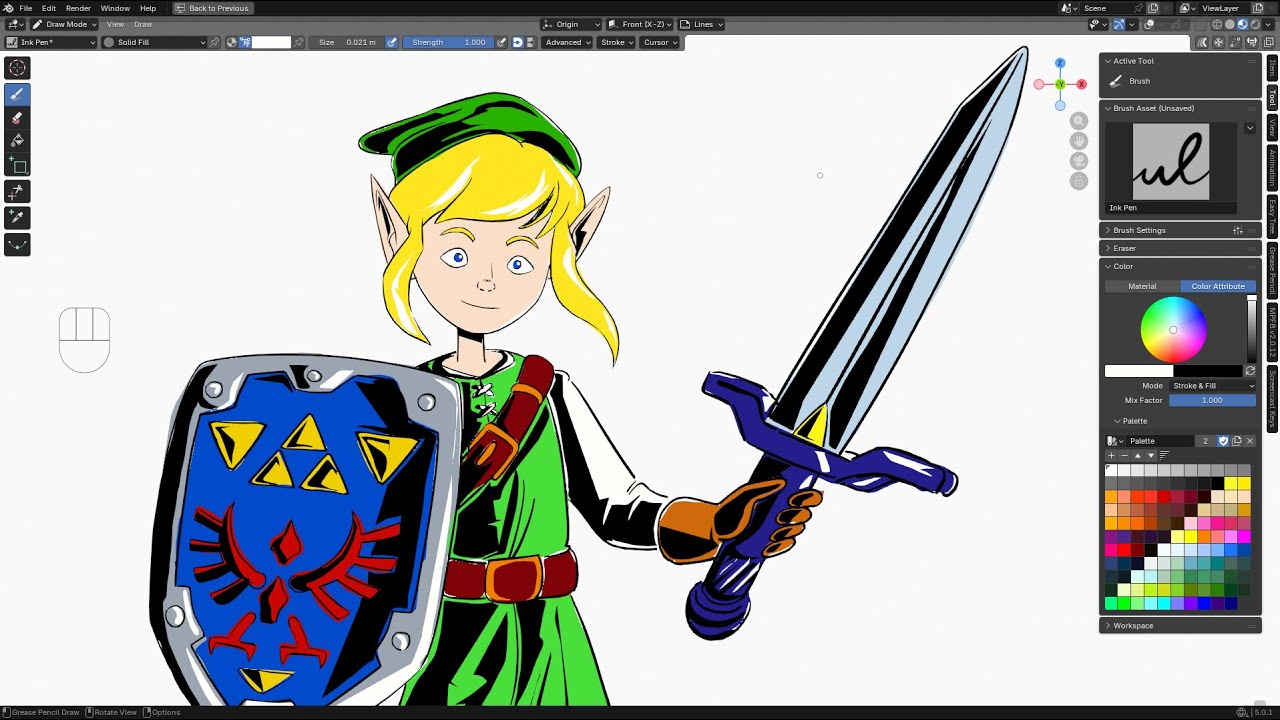This screenshot has height=720, width=1280.
Task: Toggle overlays button in header
Action: [x=1149, y=25]
